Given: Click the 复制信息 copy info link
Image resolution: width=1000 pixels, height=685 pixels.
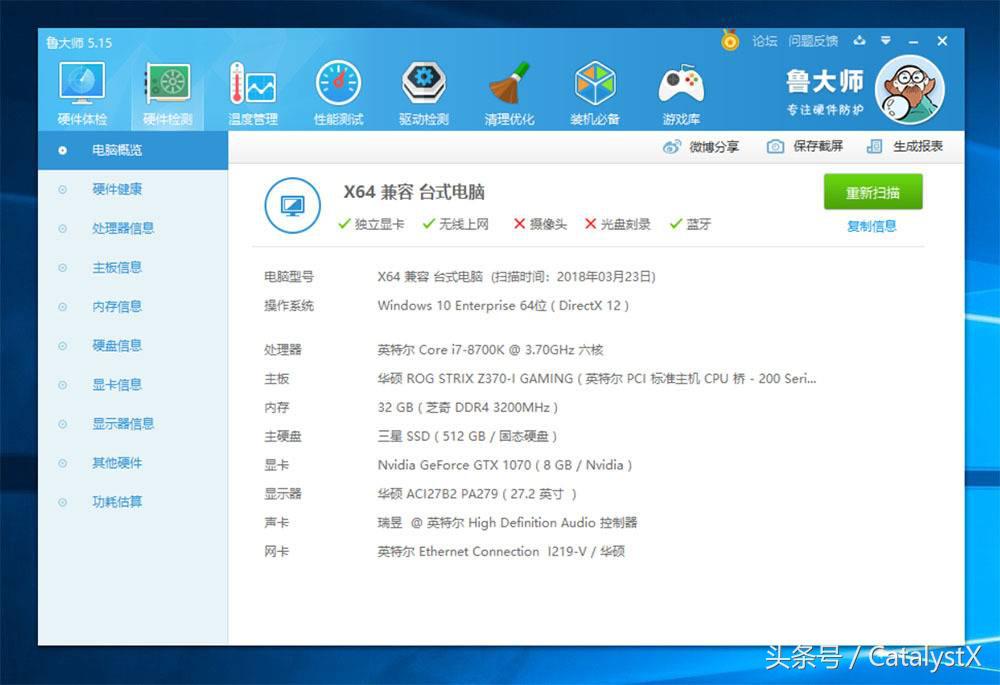Looking at the screenshot, I should point(872,226).
